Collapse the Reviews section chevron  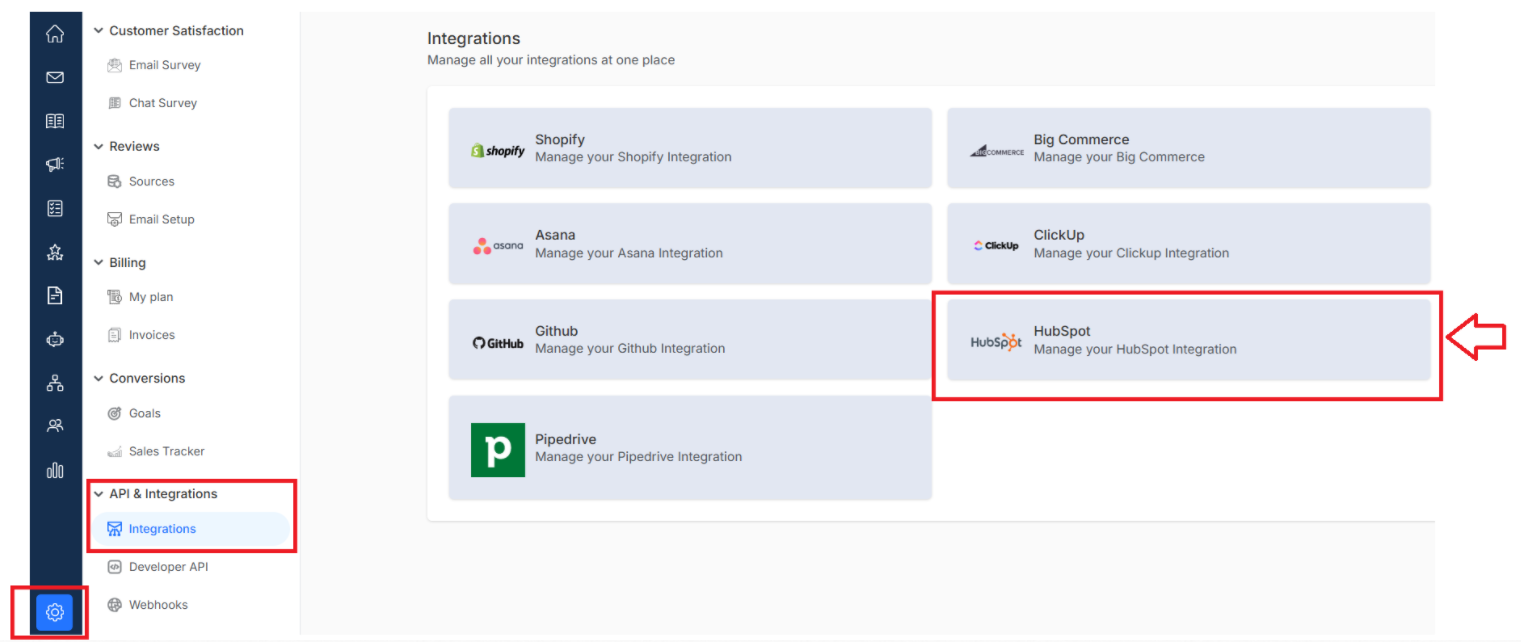point(98,147)
